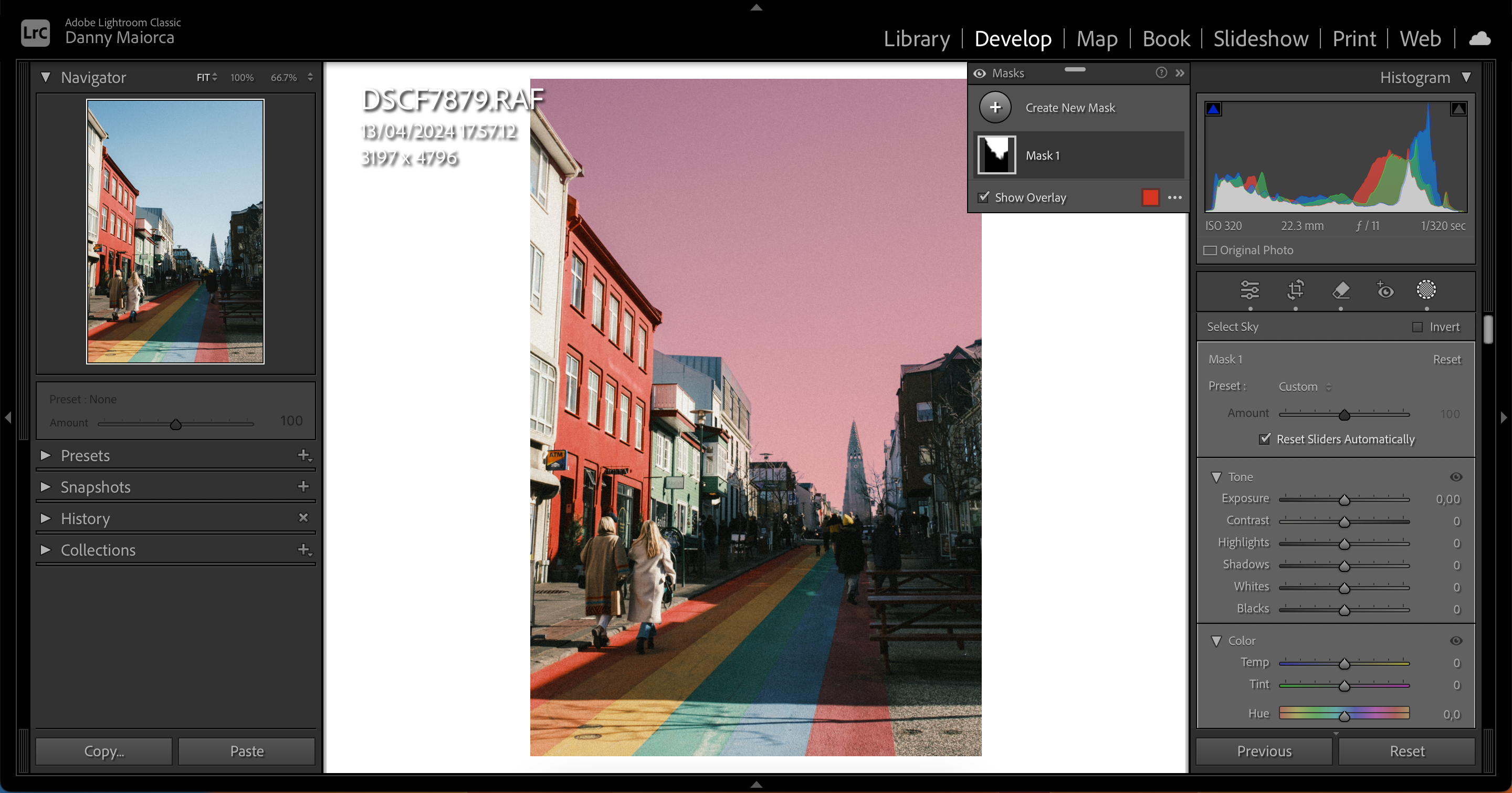Toggle Show Overlay checkbox for Mask 1
This screenshot has height=793, width=1512.
point(983,198)
